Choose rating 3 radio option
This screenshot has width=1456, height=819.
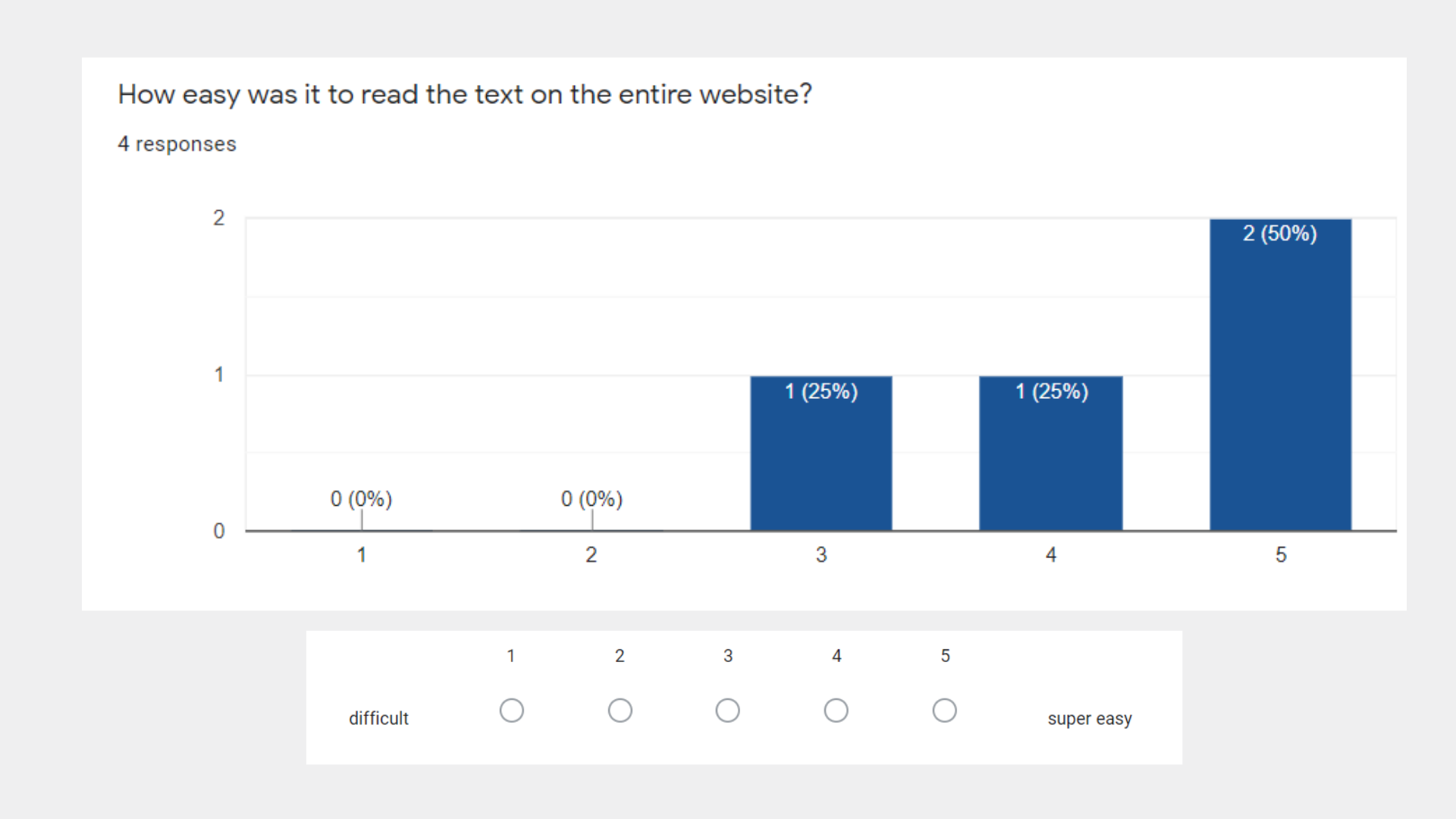pos(728,711)
